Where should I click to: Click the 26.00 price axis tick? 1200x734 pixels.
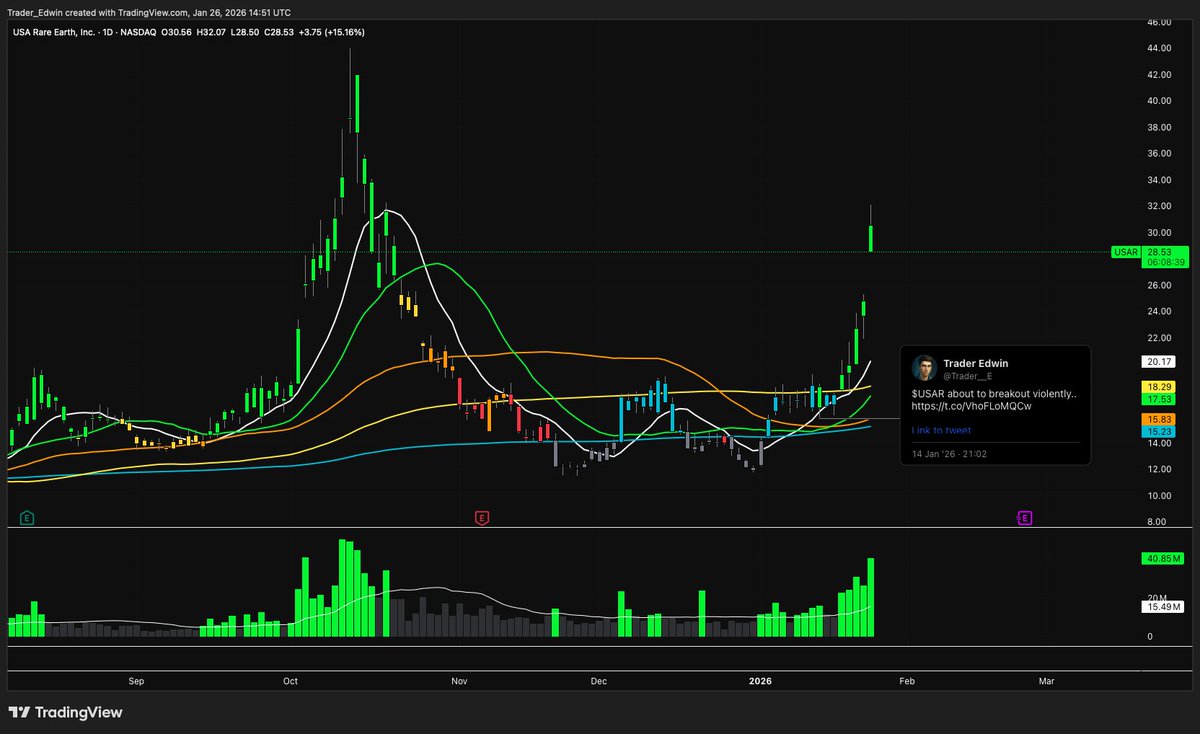pyautogui.click(x=1159, y=285)
